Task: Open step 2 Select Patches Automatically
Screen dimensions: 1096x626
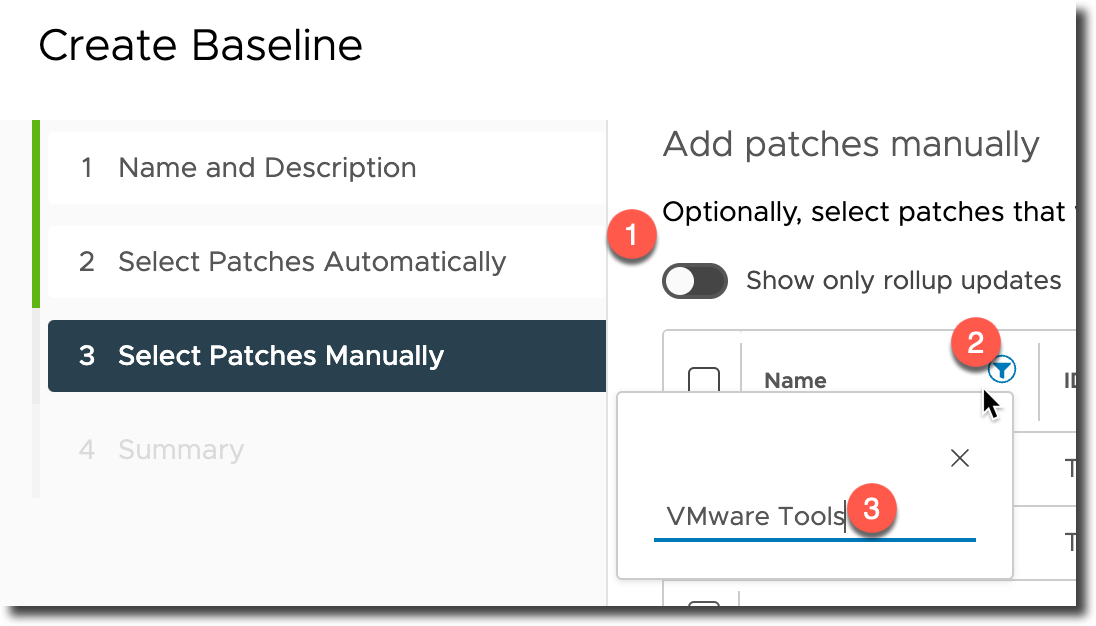Action: click(327, 262)
